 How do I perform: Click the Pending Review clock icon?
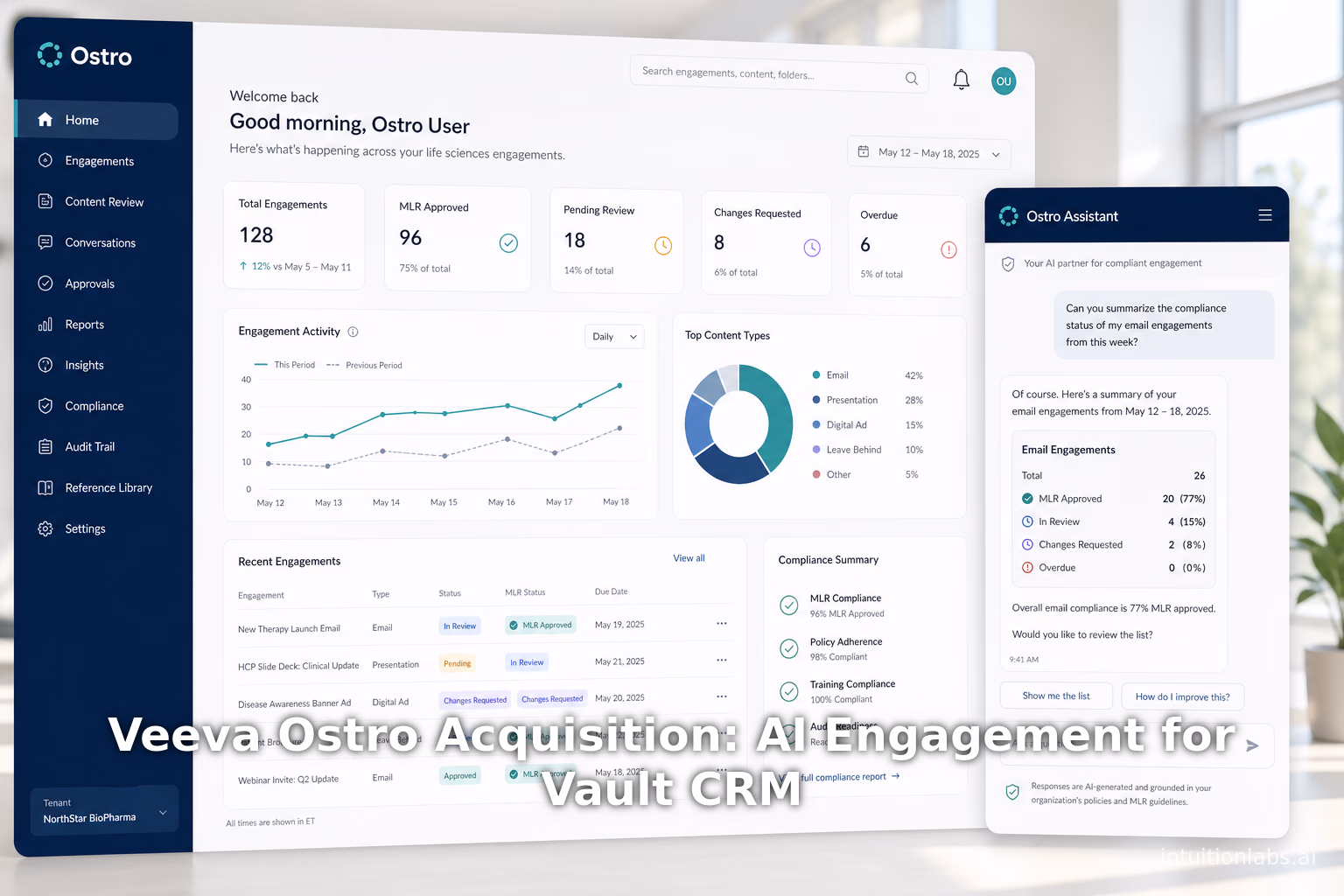(x=663, y=246)
